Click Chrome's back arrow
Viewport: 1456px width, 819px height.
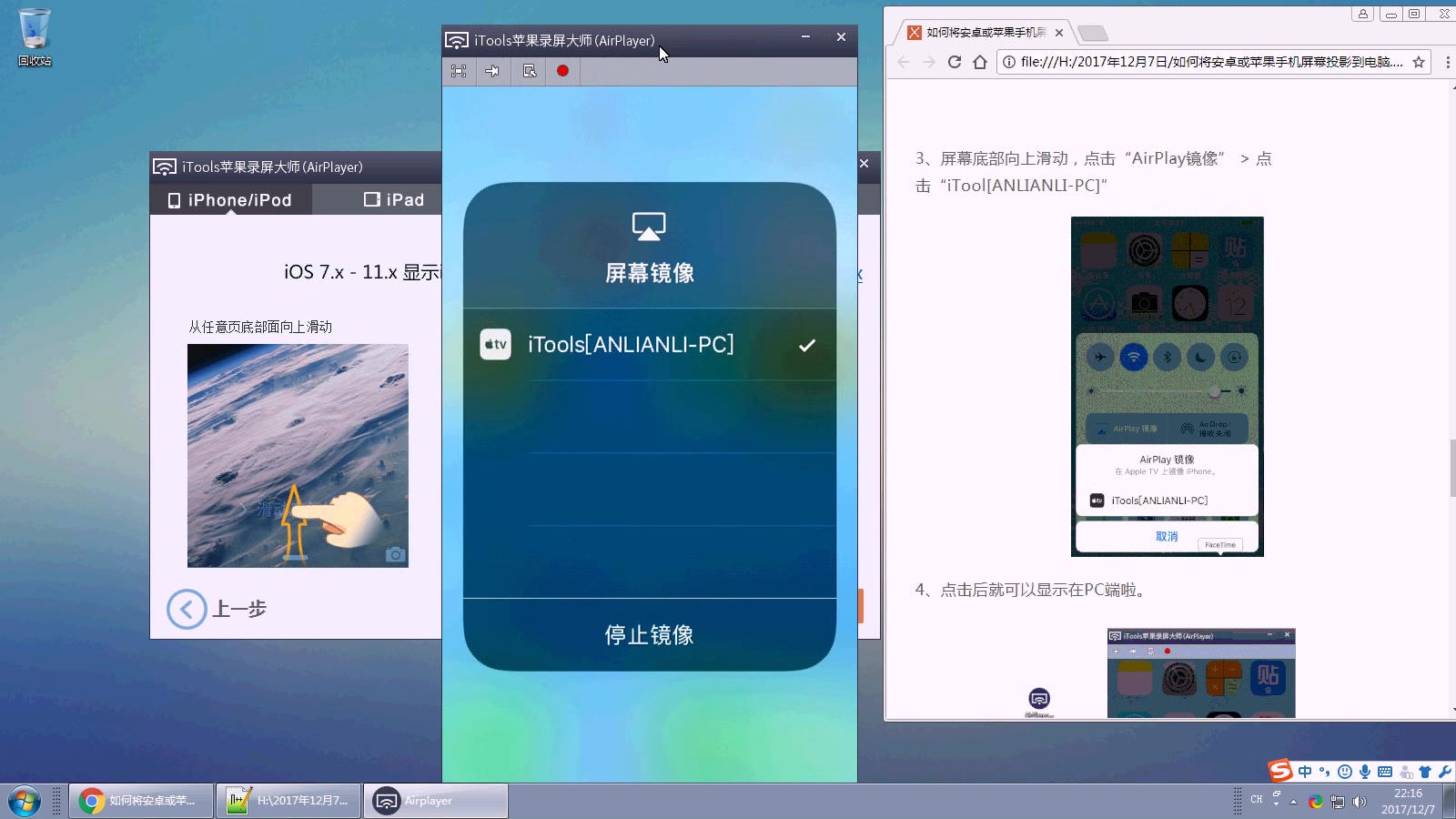pyautogui.click(x=904, y=62)
